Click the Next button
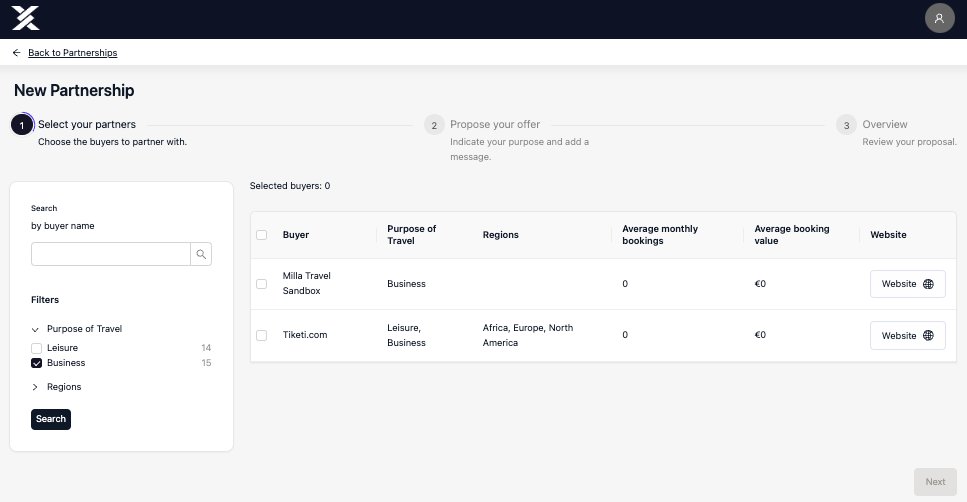 click(935, 482)
